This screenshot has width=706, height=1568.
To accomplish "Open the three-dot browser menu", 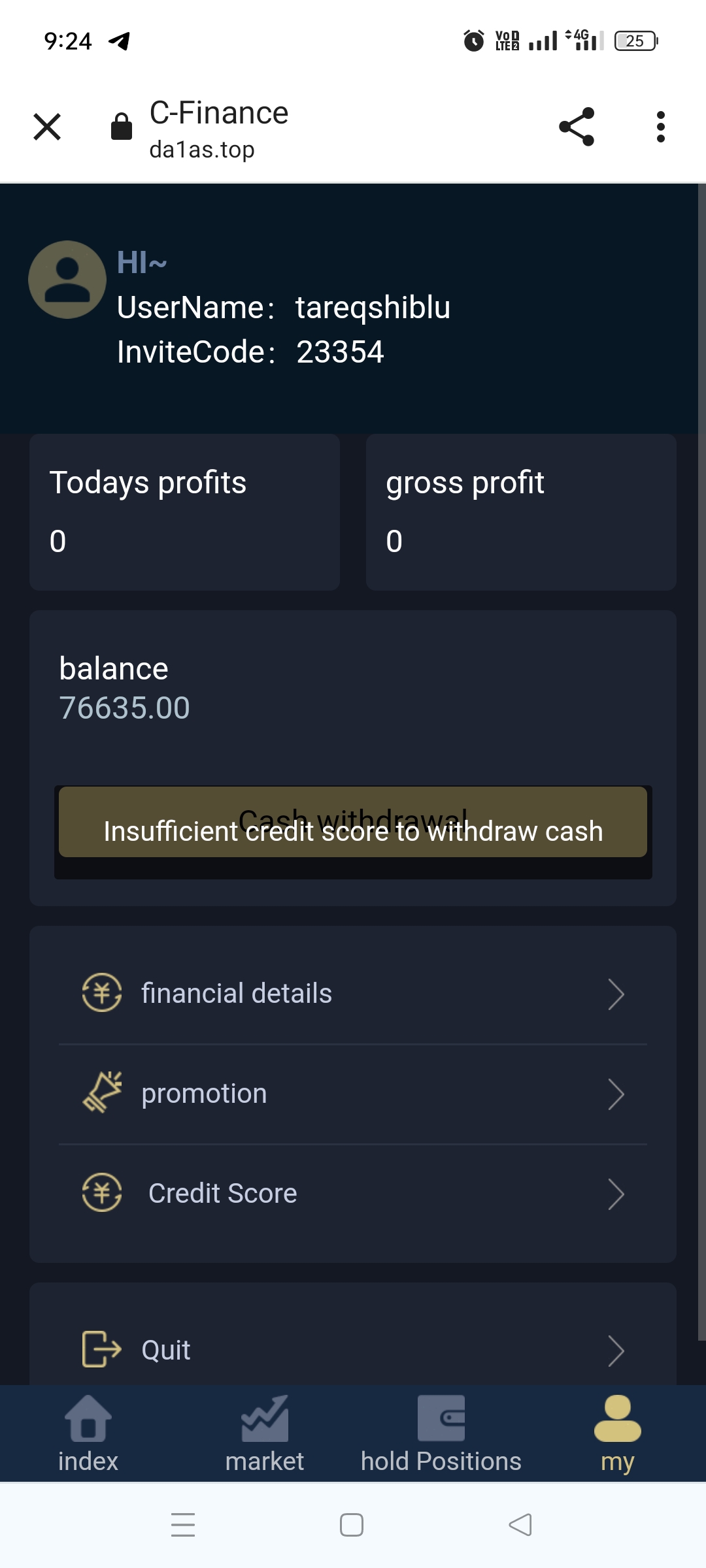I will coord(660,127).
